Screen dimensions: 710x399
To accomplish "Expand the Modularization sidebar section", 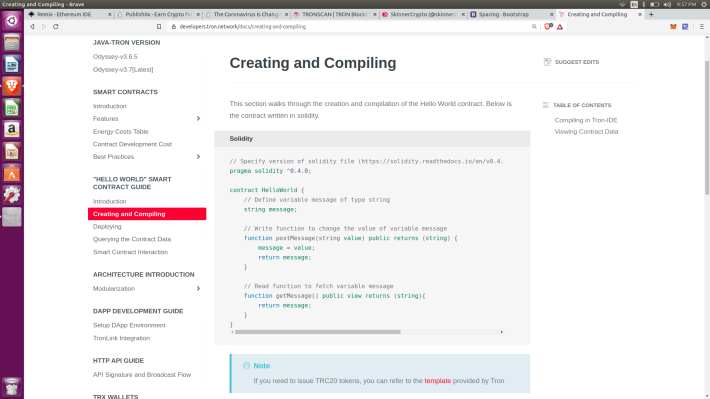I will (x=198, y=288).
